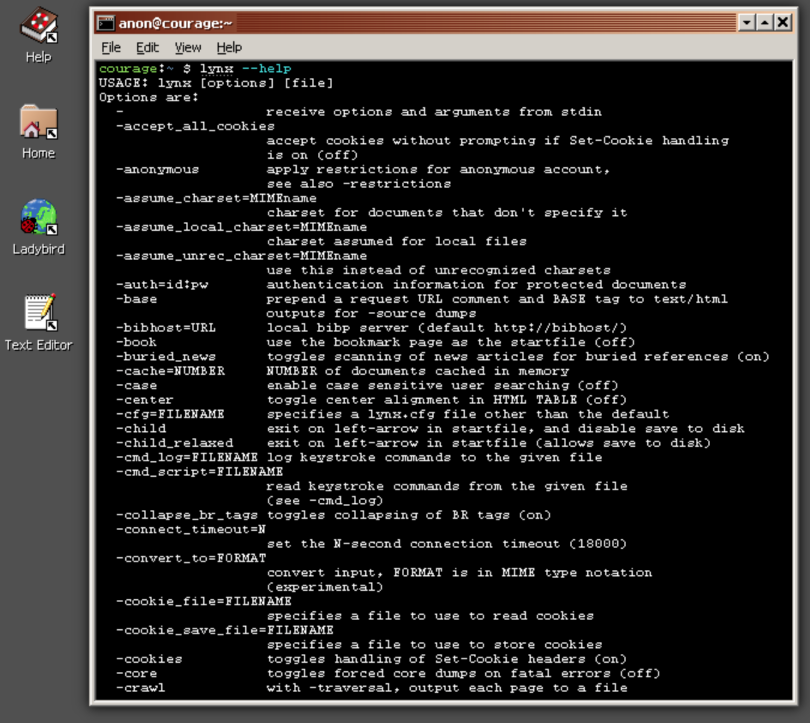Click the '-accept_all_cookies' option text
Screen dimensions: 810x723
click(195, 126)
